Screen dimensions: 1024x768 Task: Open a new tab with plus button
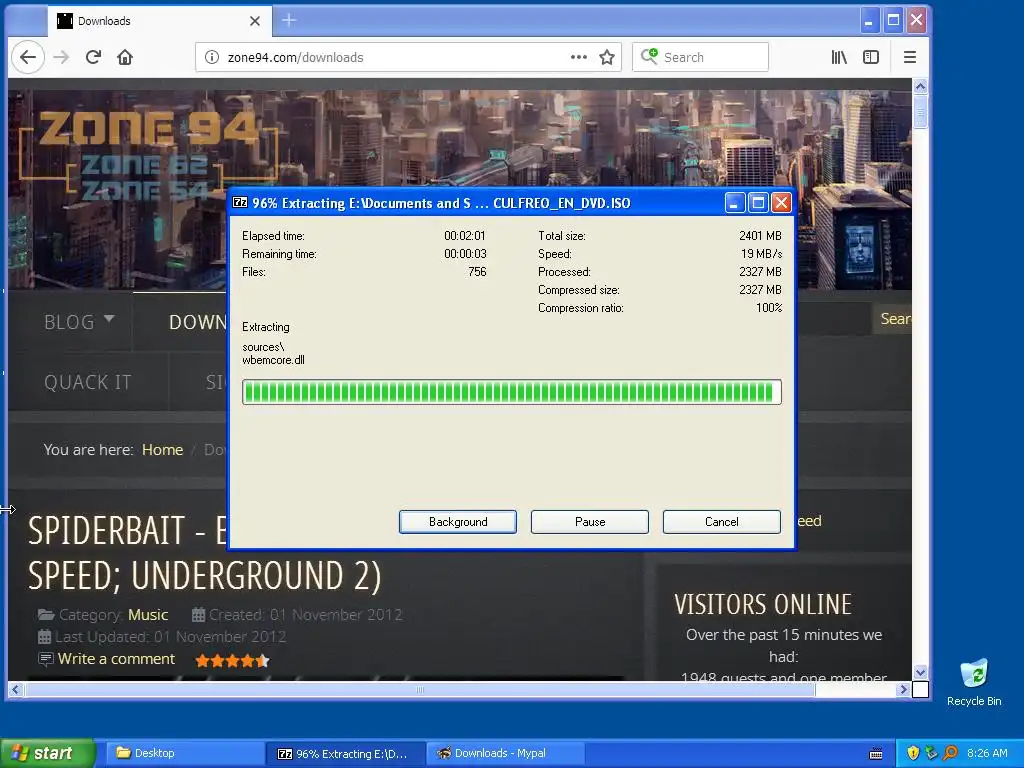(x=289, y=21)
